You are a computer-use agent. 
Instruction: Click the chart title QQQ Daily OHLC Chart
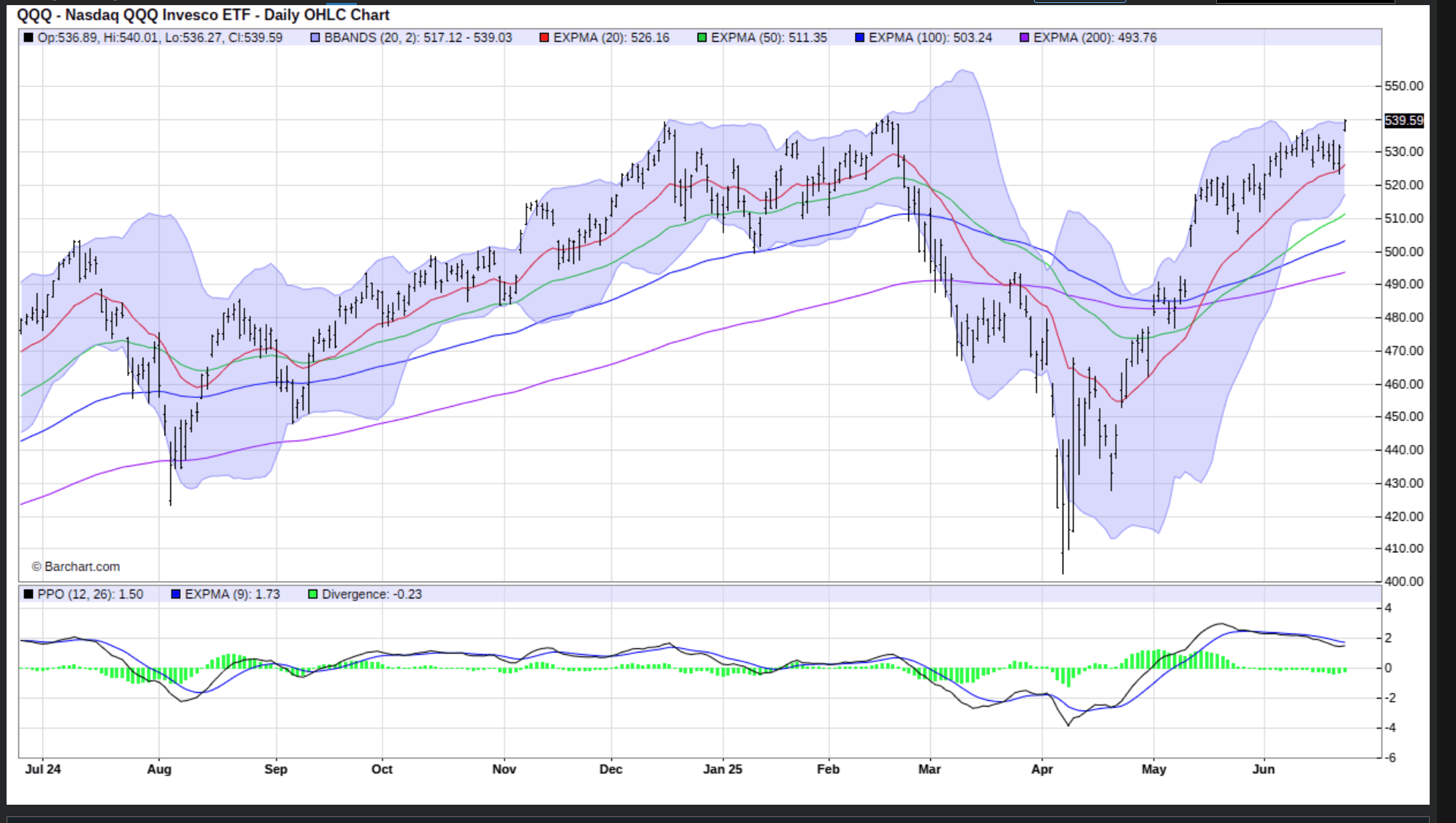pyautogui.click(x=203, y=15)
